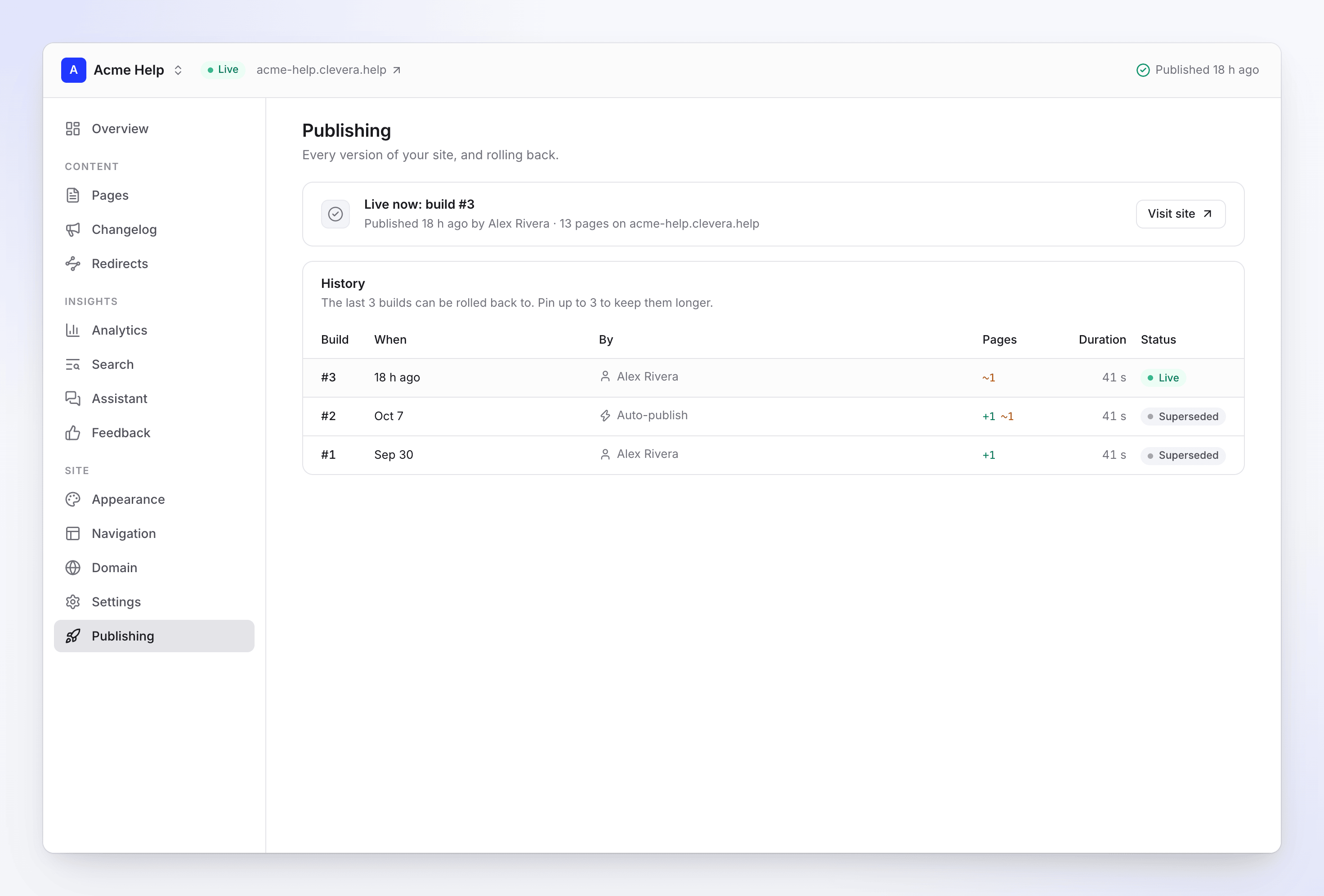Click the Navigation layout icon

pyautogui.click(x=73, y=534)
